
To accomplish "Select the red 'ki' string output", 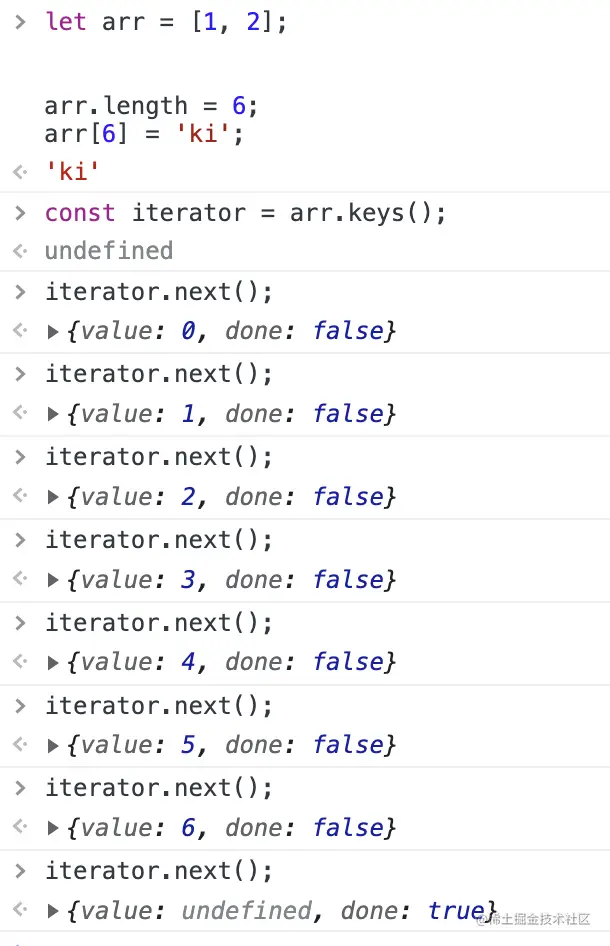I will (72, 172).
